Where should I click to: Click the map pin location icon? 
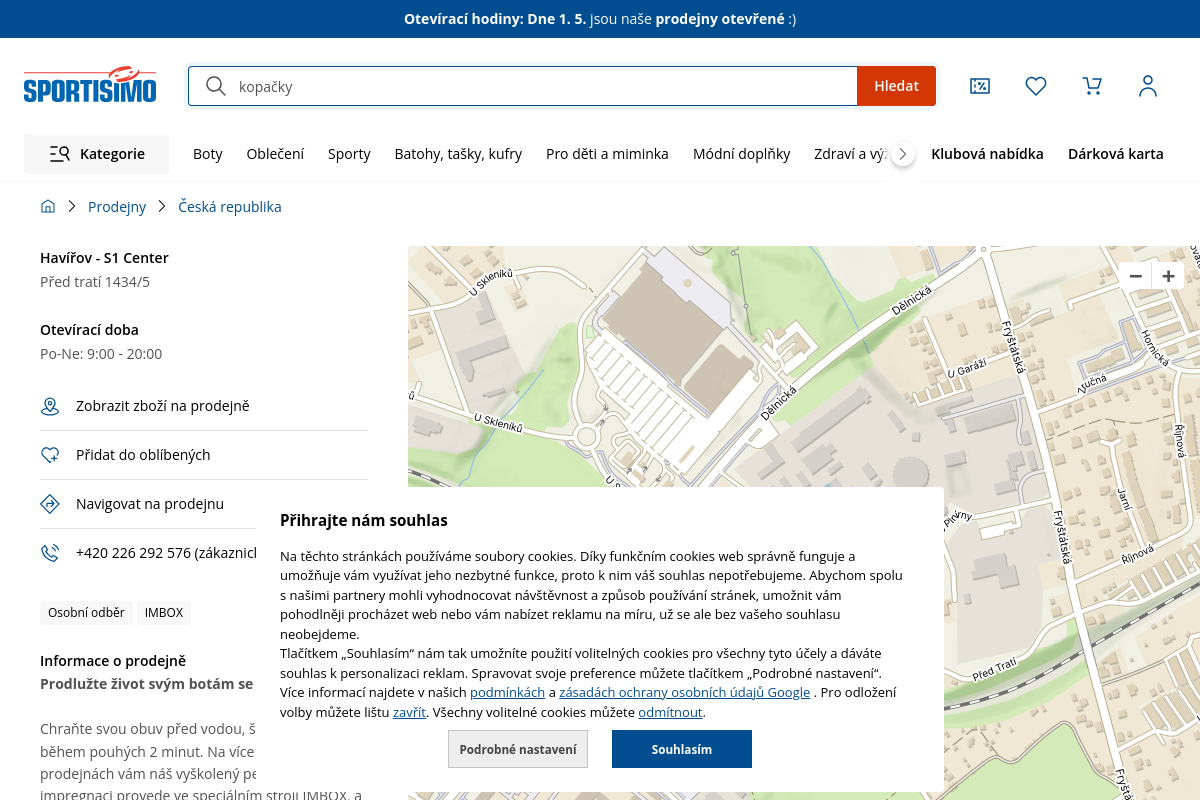tap(50, 406)
